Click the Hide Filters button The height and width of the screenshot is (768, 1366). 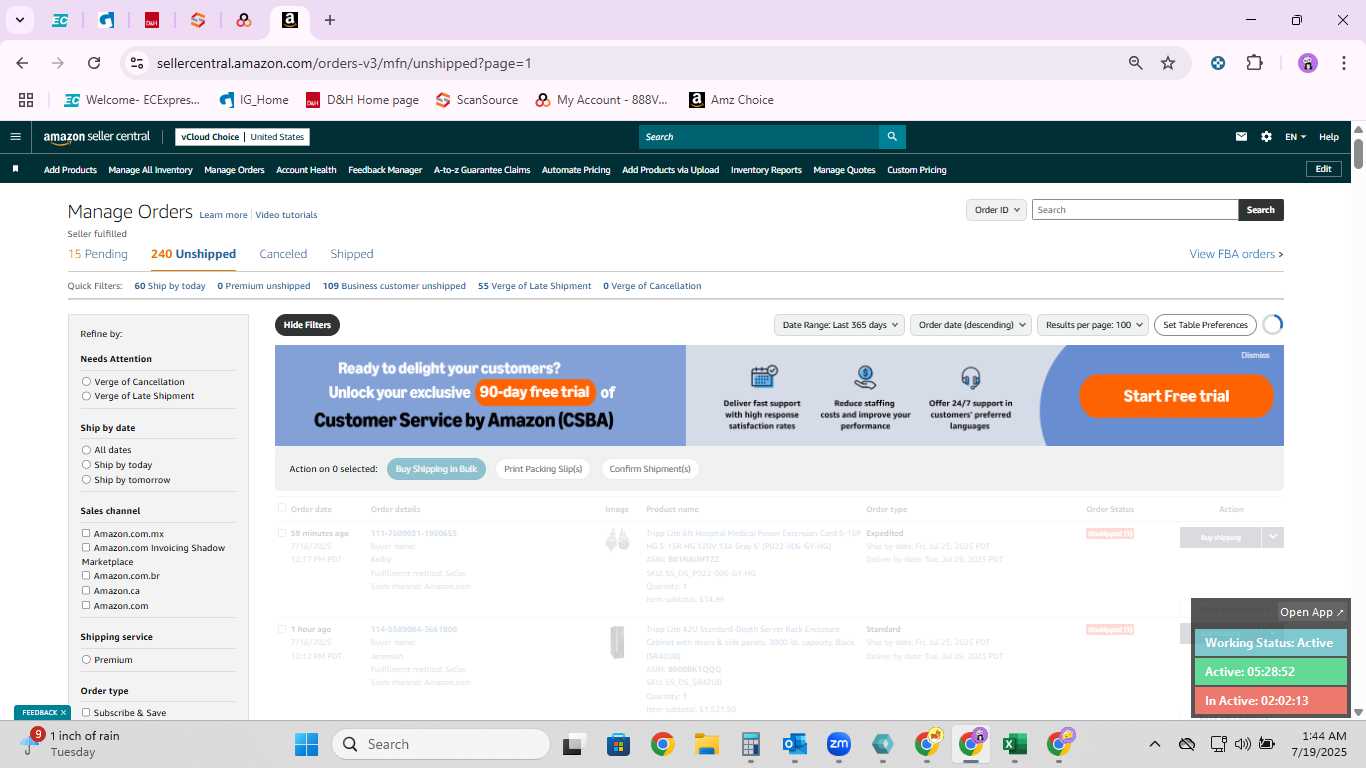pos(307,325)
